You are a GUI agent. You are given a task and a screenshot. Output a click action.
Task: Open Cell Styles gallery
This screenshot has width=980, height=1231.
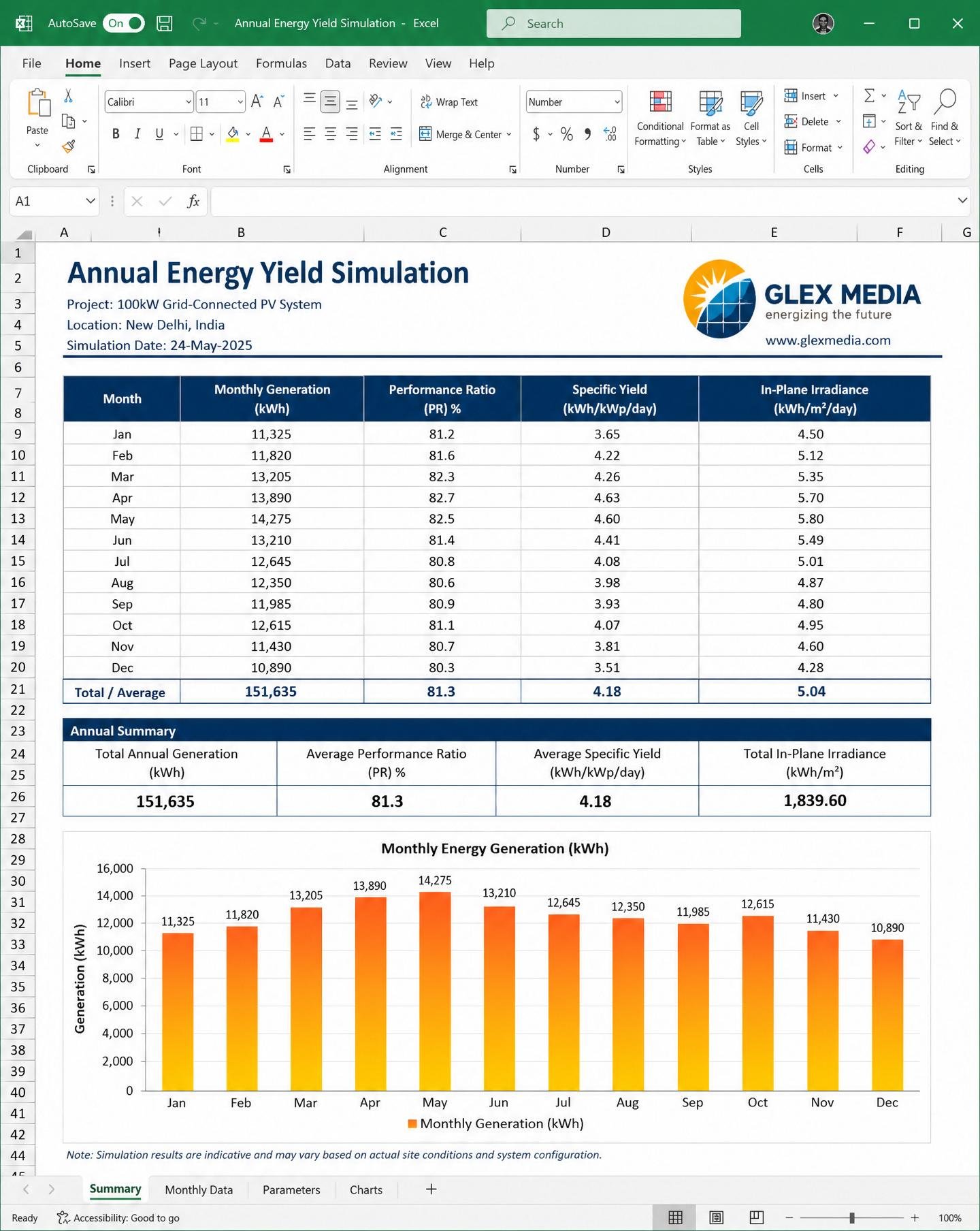pos(751,118)
